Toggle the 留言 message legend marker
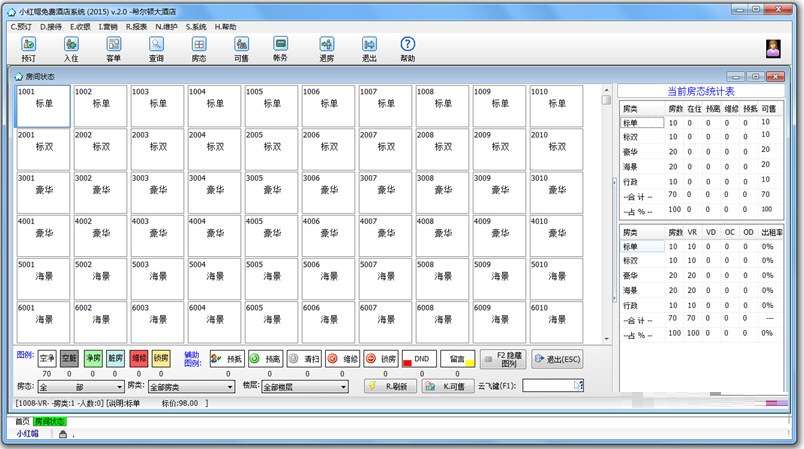The image size is (804, 449). point(455,358)
